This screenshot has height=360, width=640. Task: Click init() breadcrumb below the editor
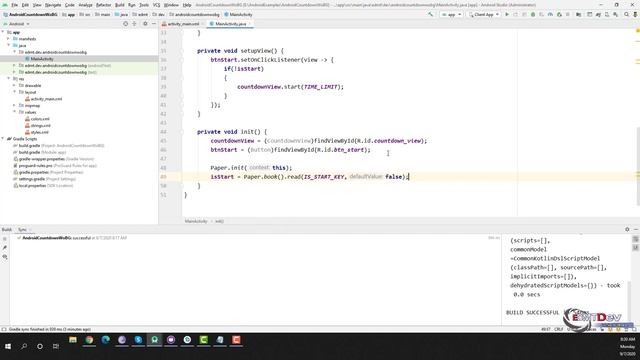[219, 221]
